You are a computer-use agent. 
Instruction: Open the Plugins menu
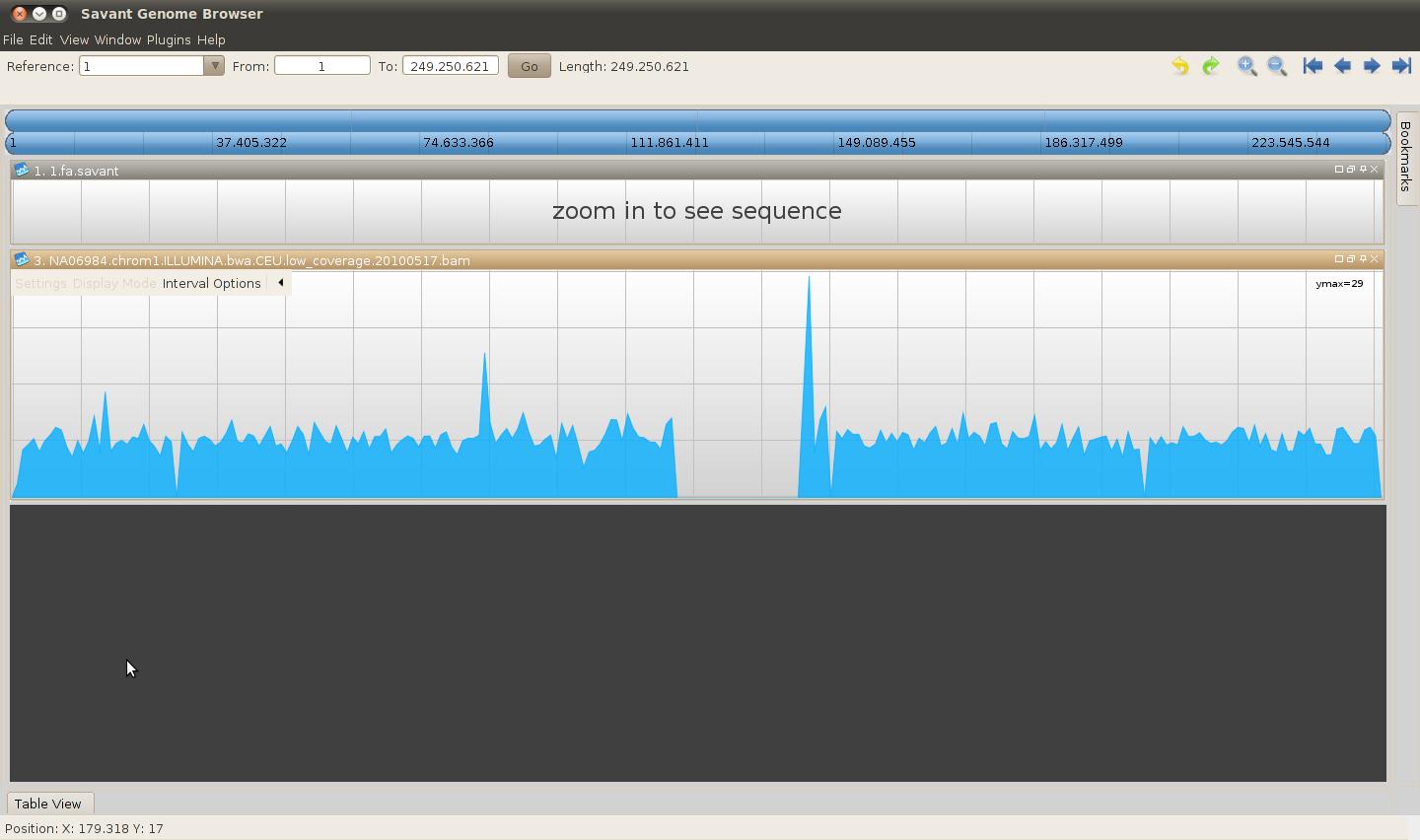[169, 39]
